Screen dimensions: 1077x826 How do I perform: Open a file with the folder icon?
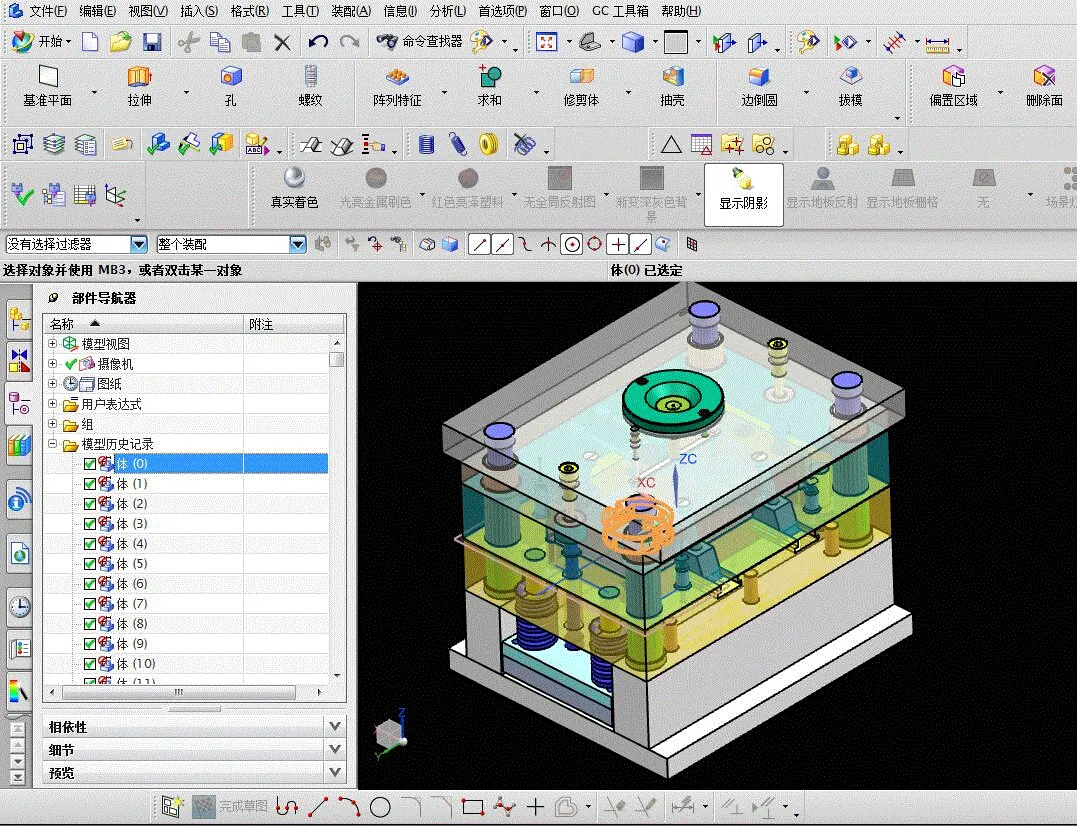[x=120, y=43]
